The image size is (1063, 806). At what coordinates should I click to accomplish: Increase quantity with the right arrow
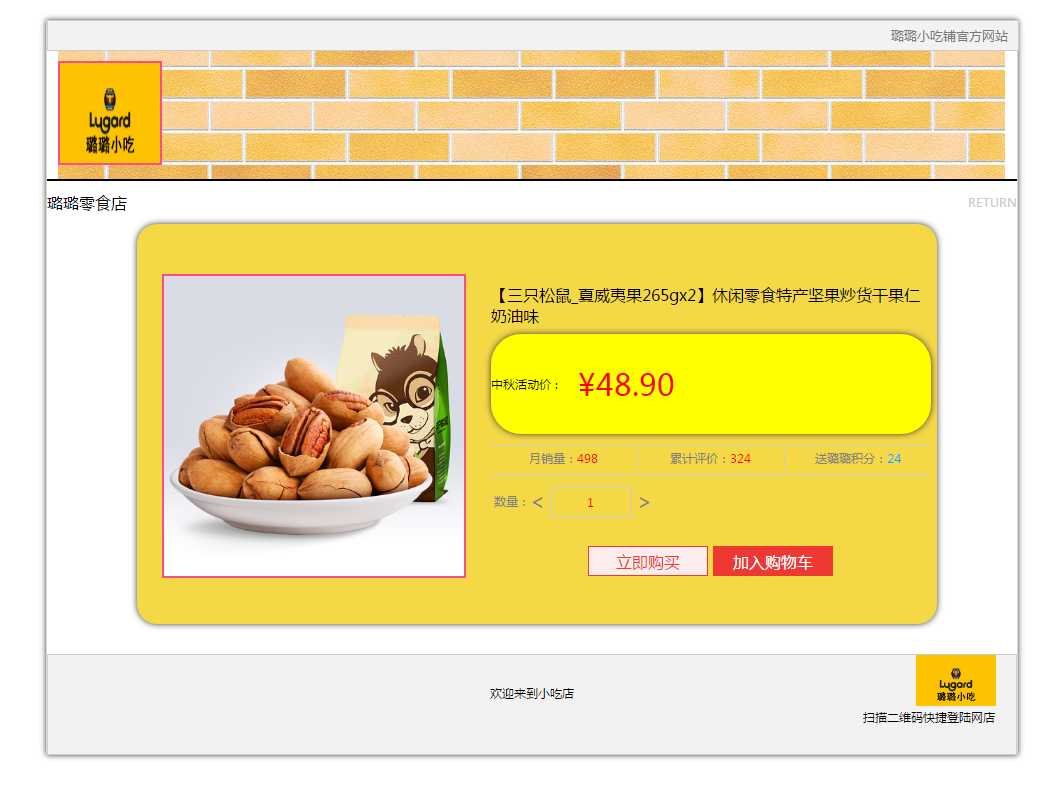pos(644,502)
